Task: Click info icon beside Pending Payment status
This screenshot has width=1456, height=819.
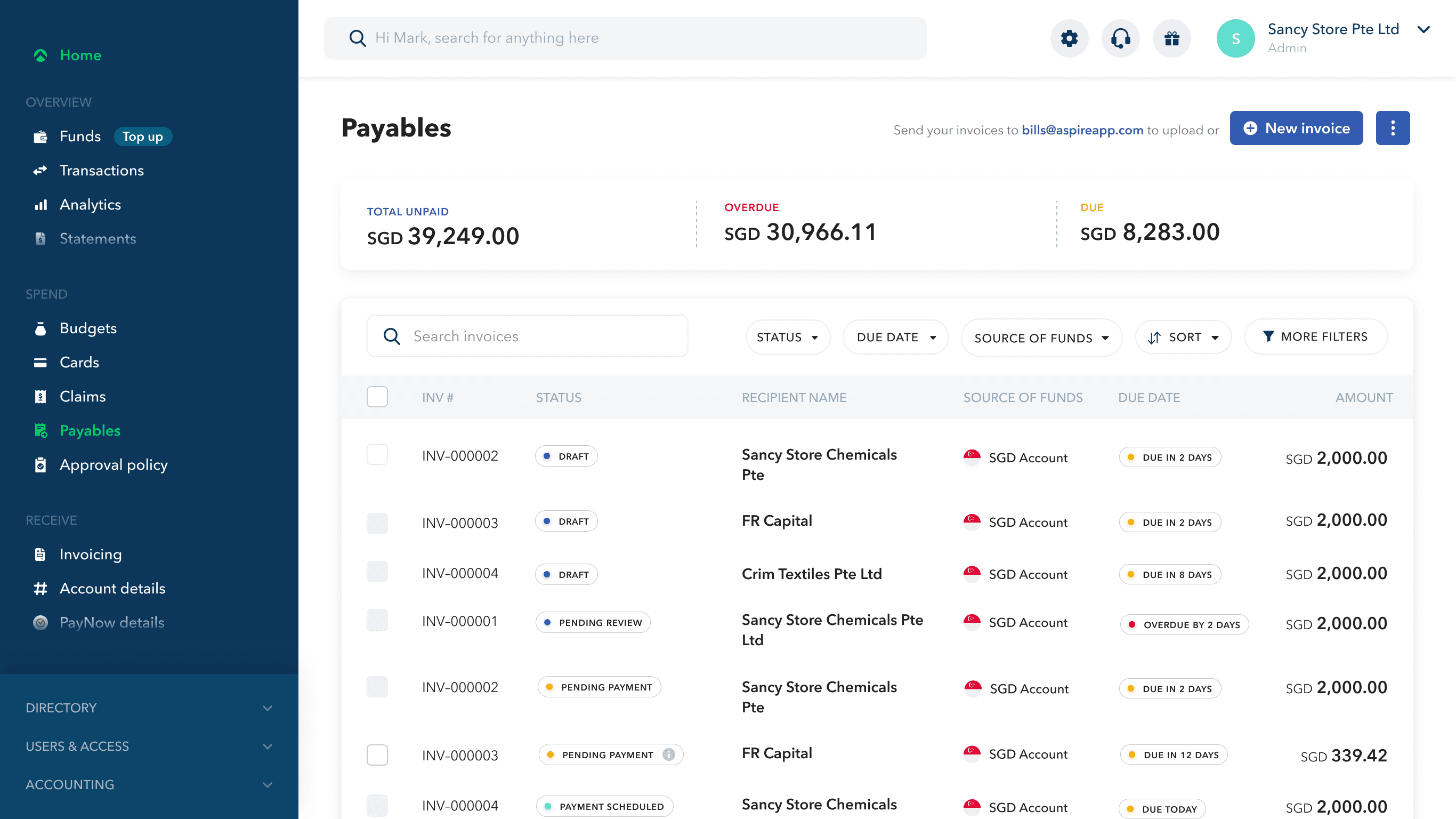Action: pyautogui.click(x=669, y=754)
